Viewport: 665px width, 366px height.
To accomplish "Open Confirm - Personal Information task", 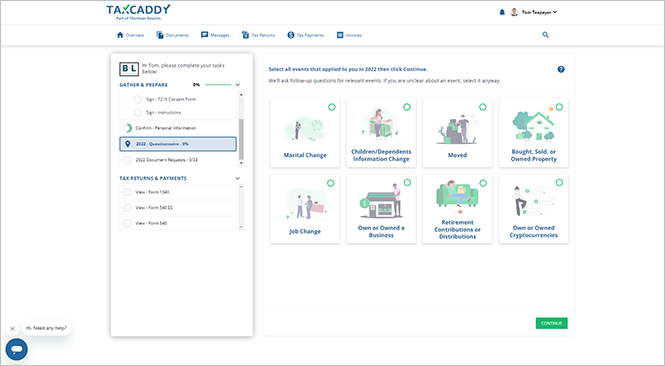I will pos(178,128).
